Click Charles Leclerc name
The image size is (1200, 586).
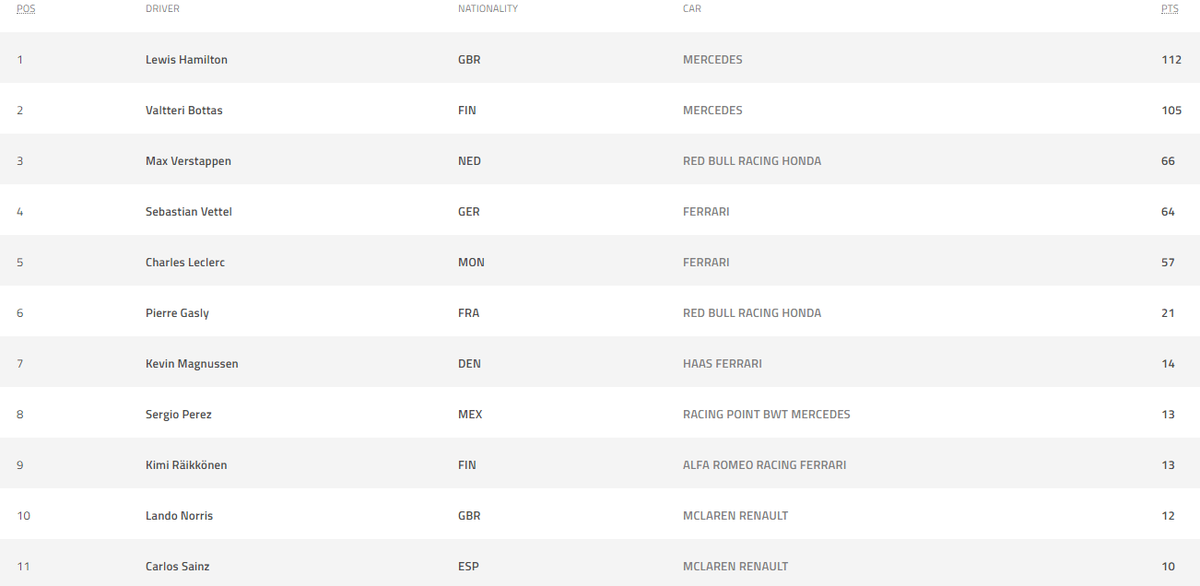185,262
